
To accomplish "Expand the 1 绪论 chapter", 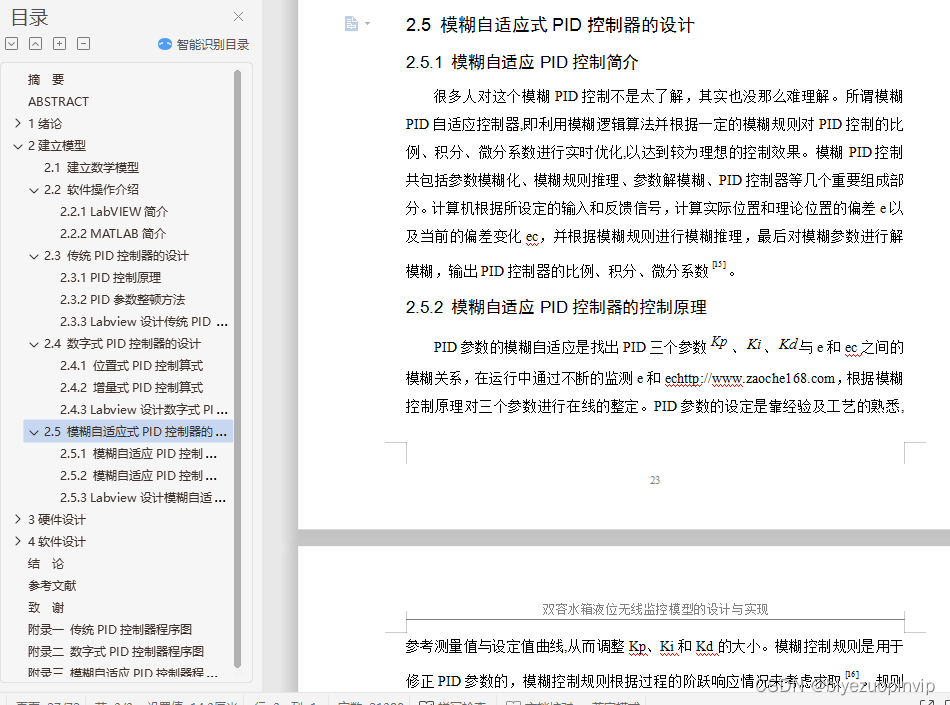I will (18, 123).
